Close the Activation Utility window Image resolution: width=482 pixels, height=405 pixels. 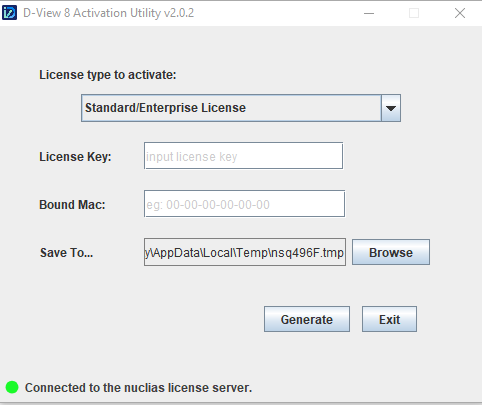(x=460, y=13)
